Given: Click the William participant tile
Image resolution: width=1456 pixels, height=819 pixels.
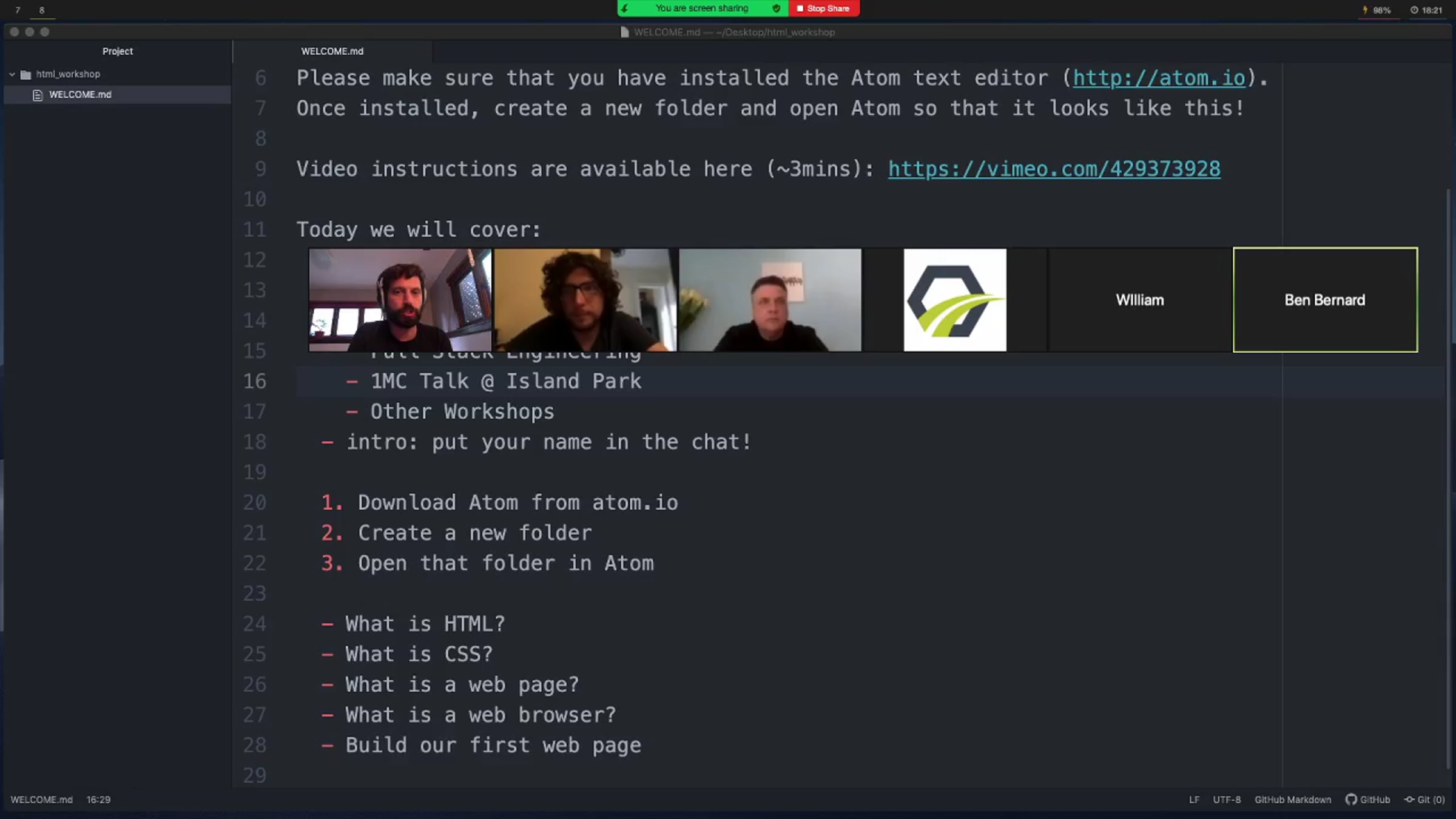Looking at the screenshot, I should tap(1140, 300).
